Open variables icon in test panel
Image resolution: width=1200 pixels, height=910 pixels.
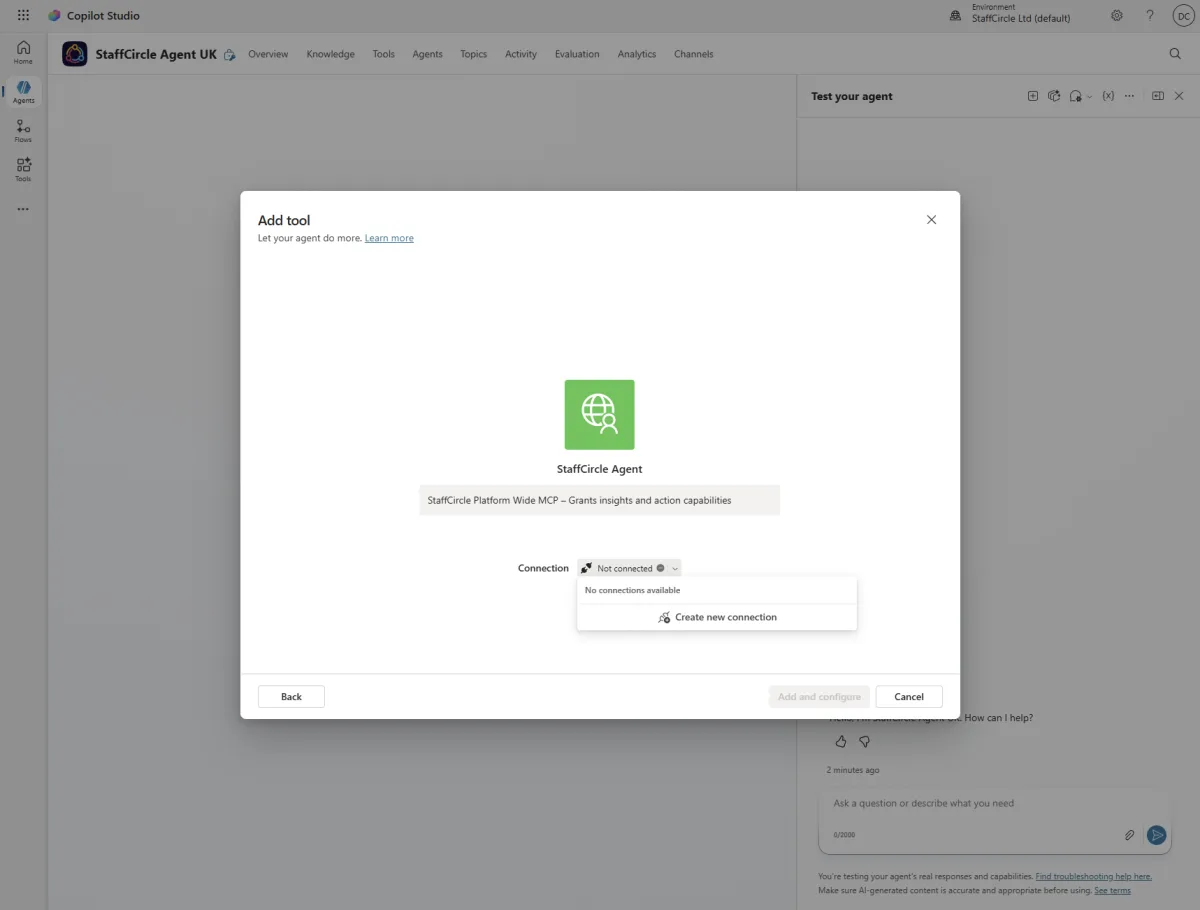pyautogui.click(x=1108, y=96)
